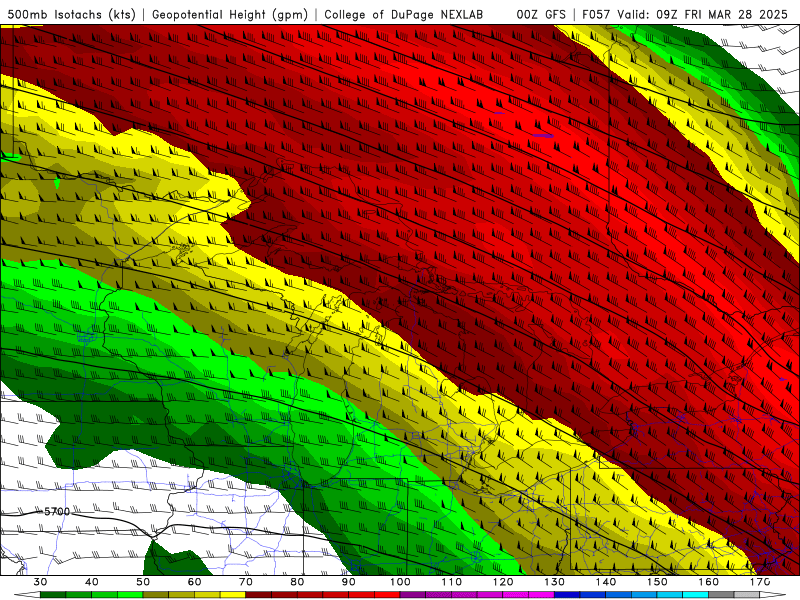Click the bright yellow color bar segment
This screenshot has height=600, width=800.
233,595
